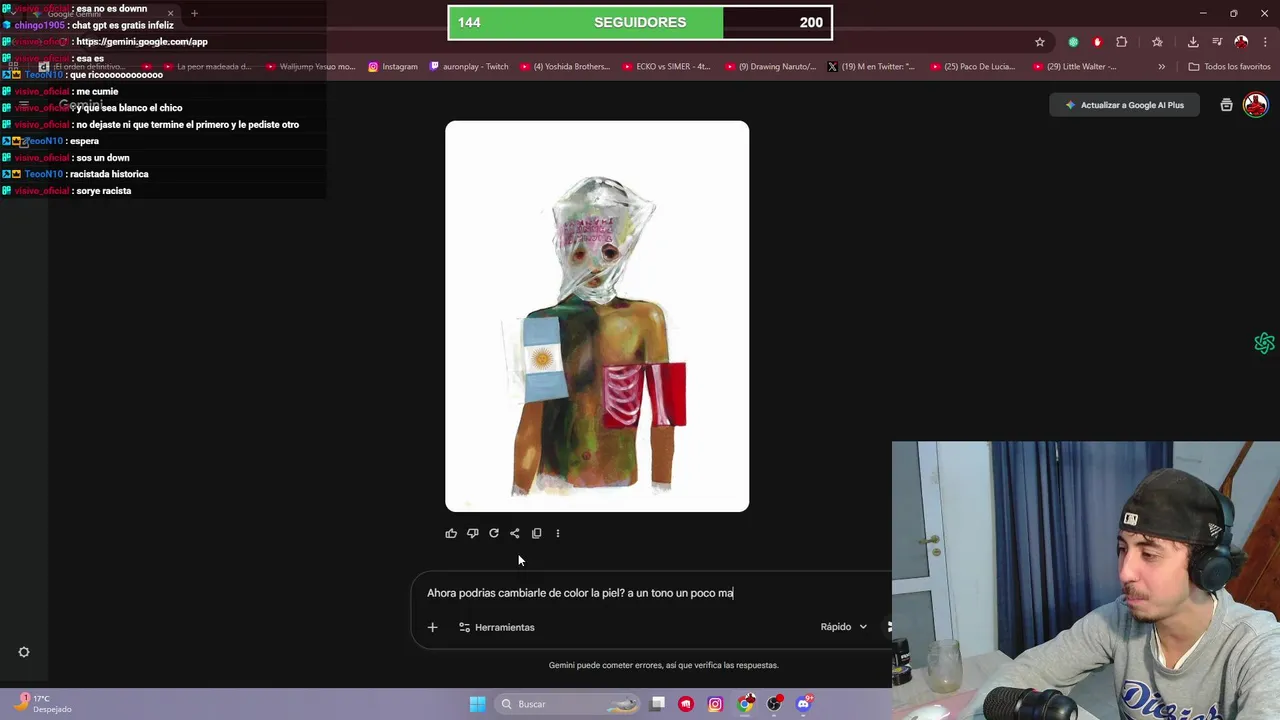The image size is (1280, 720).
Task: Open the media control icon in toolbar
Action: tap(1217, 42)
